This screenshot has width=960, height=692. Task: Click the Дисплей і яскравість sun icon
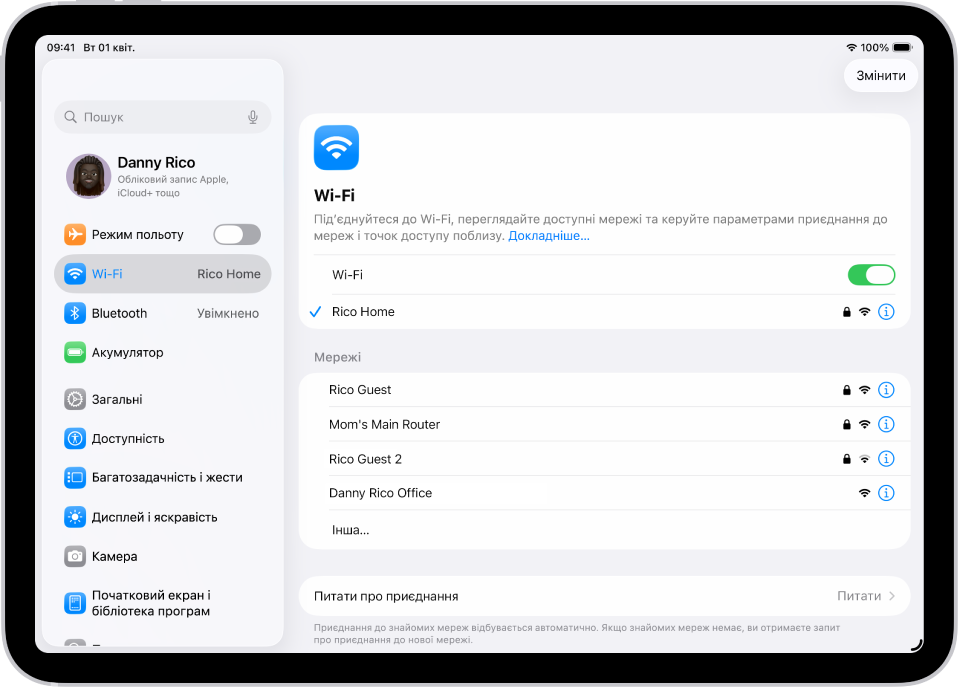coord(75,517)
